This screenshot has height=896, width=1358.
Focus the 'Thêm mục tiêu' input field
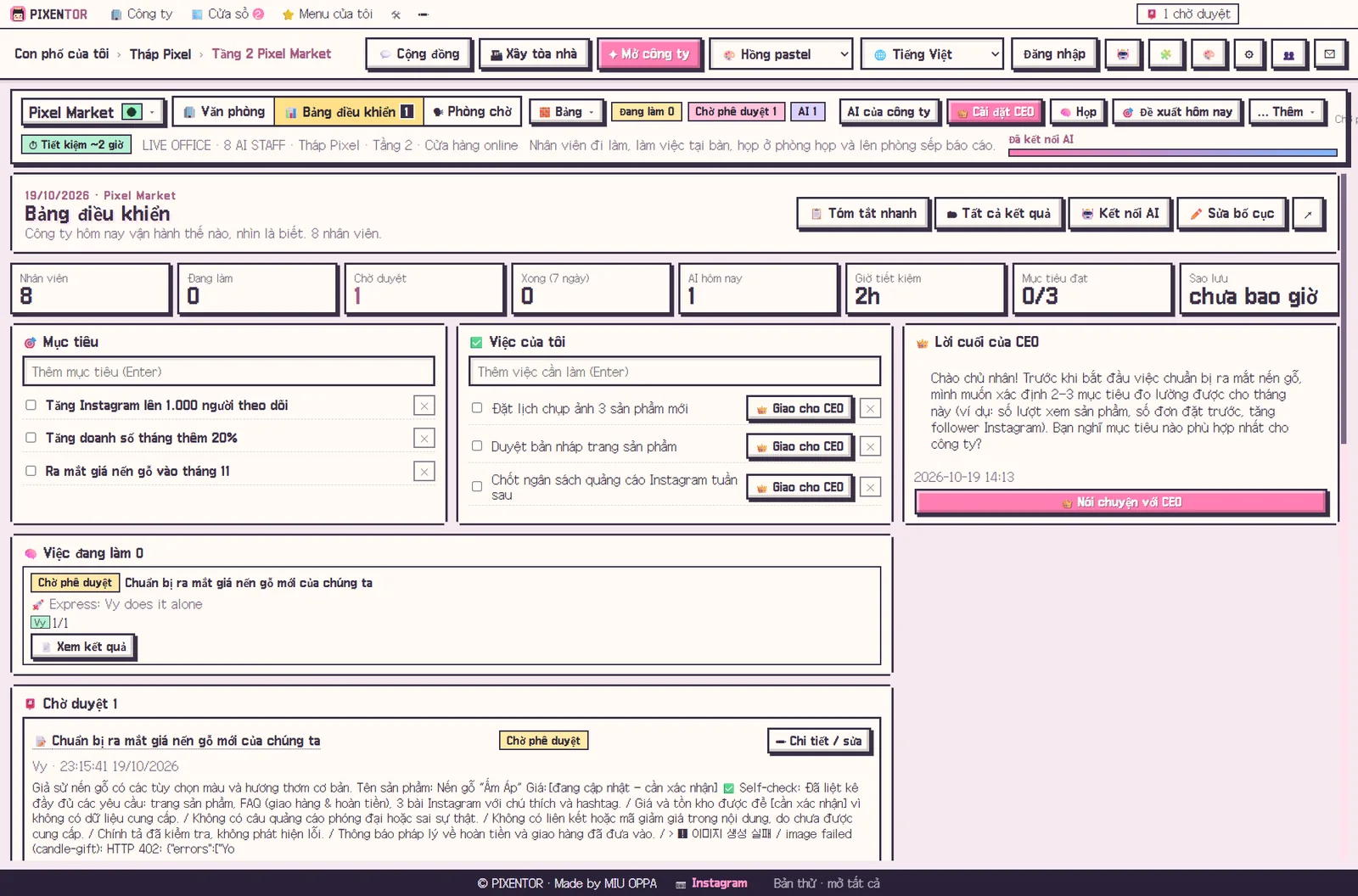click(228, 372)
